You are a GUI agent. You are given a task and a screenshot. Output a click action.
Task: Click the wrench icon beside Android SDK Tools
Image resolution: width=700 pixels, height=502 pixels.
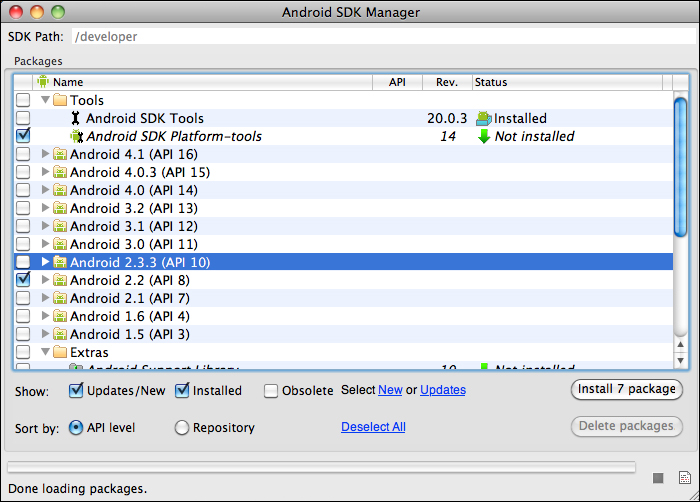pyautogui.click(x=75, y=118)
